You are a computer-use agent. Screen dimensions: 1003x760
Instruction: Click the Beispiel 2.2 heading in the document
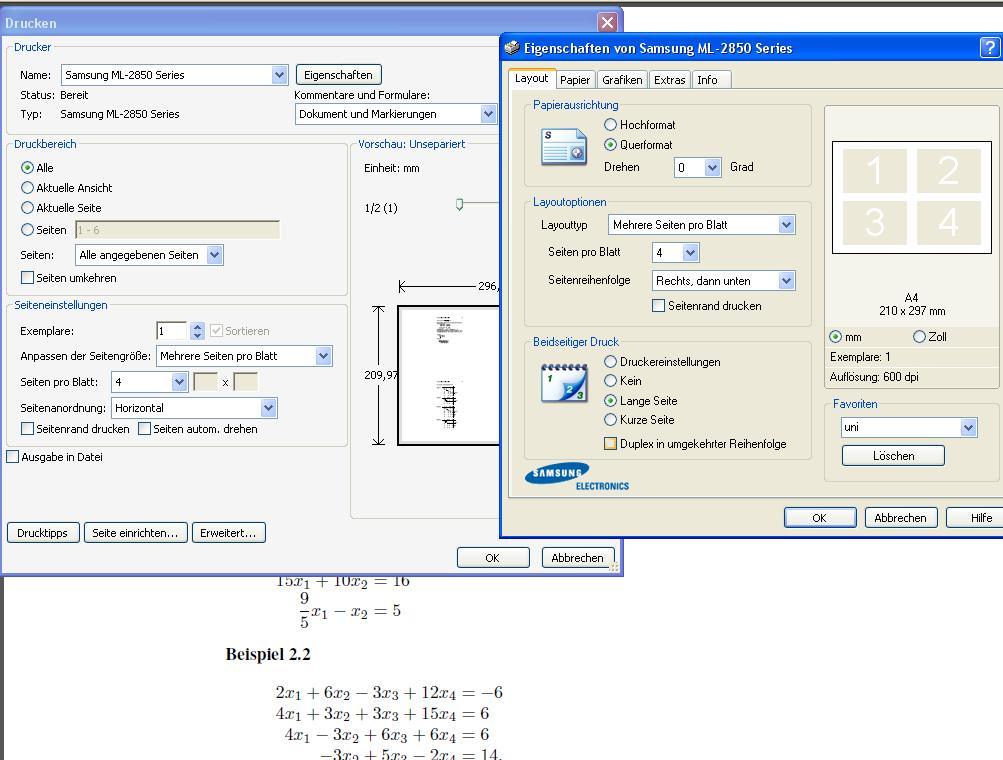(268, 654)
